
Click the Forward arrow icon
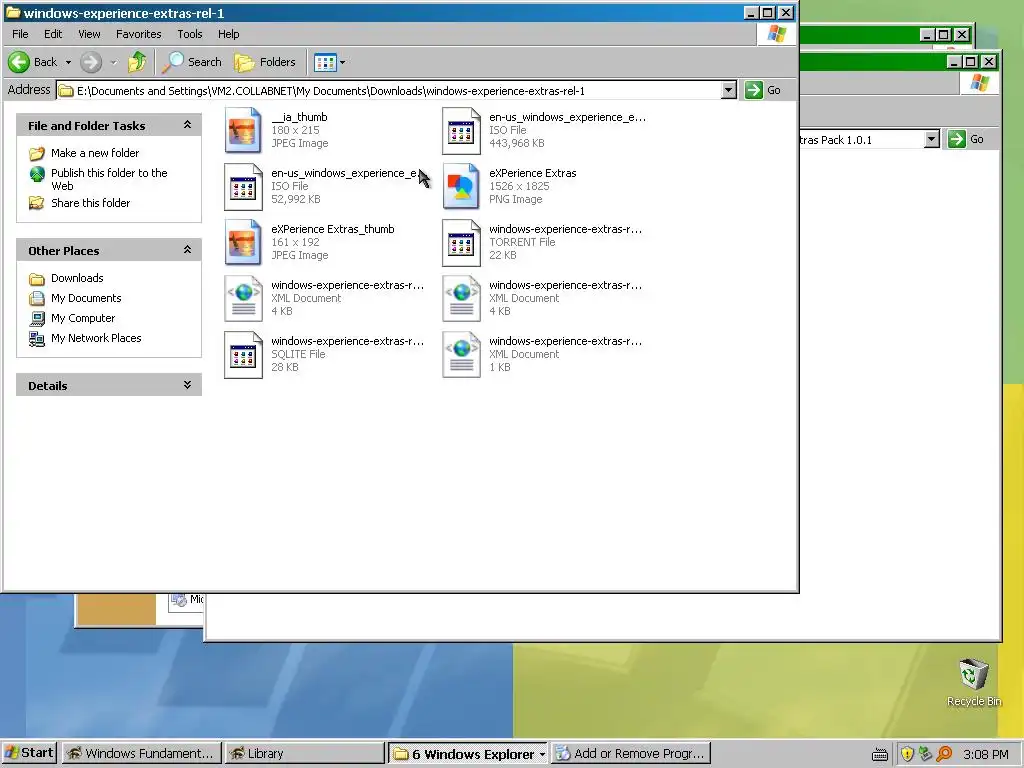tap(91, 62)
